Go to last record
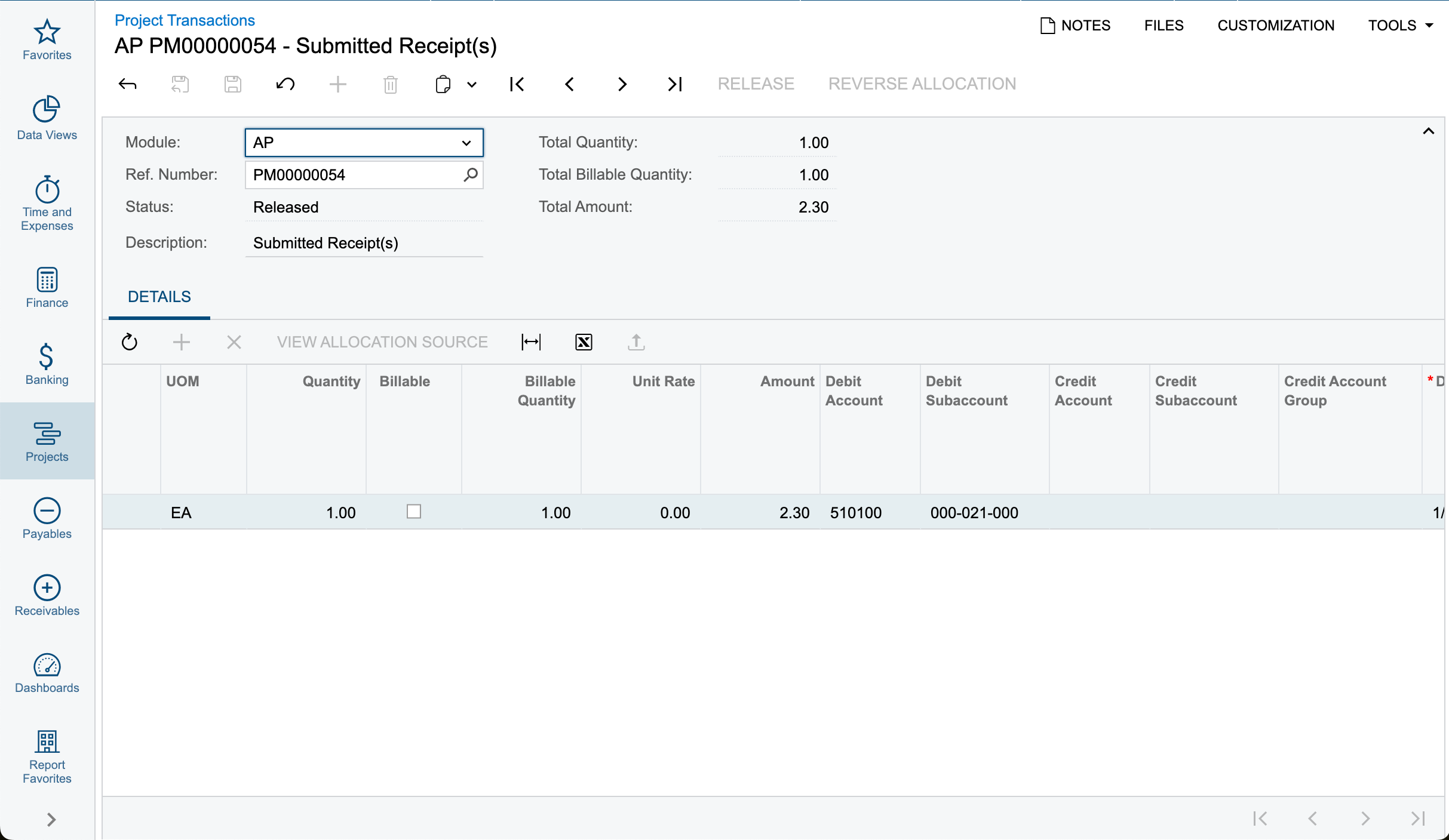 tap(675, 84)
